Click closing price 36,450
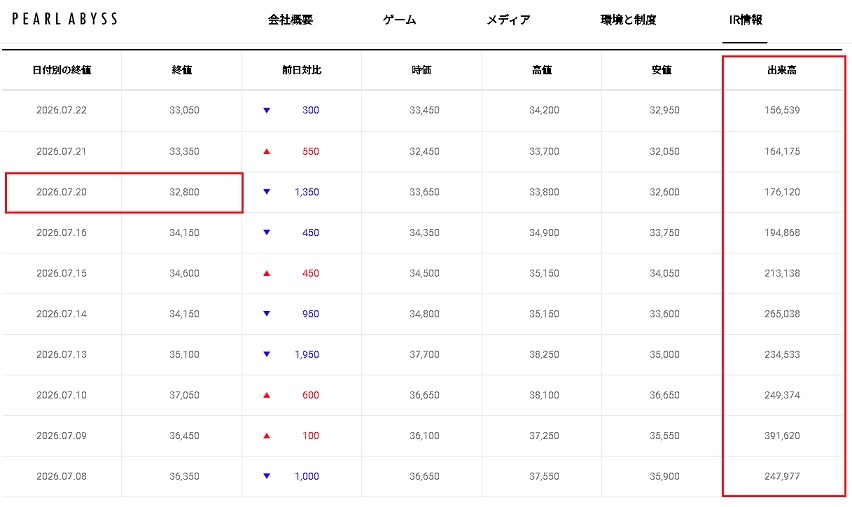Screen dimensions: 852x507 click(184, 436)
